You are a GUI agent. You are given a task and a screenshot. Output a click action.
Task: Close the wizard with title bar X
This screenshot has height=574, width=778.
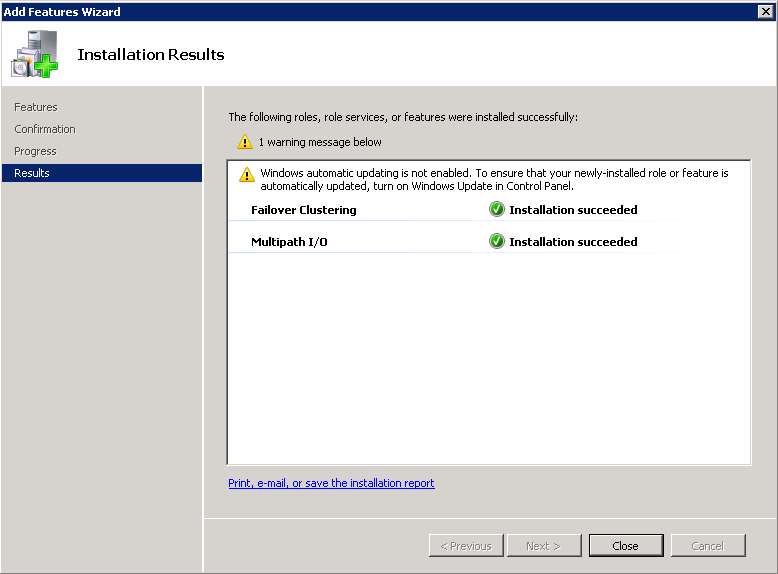(765, 11)
